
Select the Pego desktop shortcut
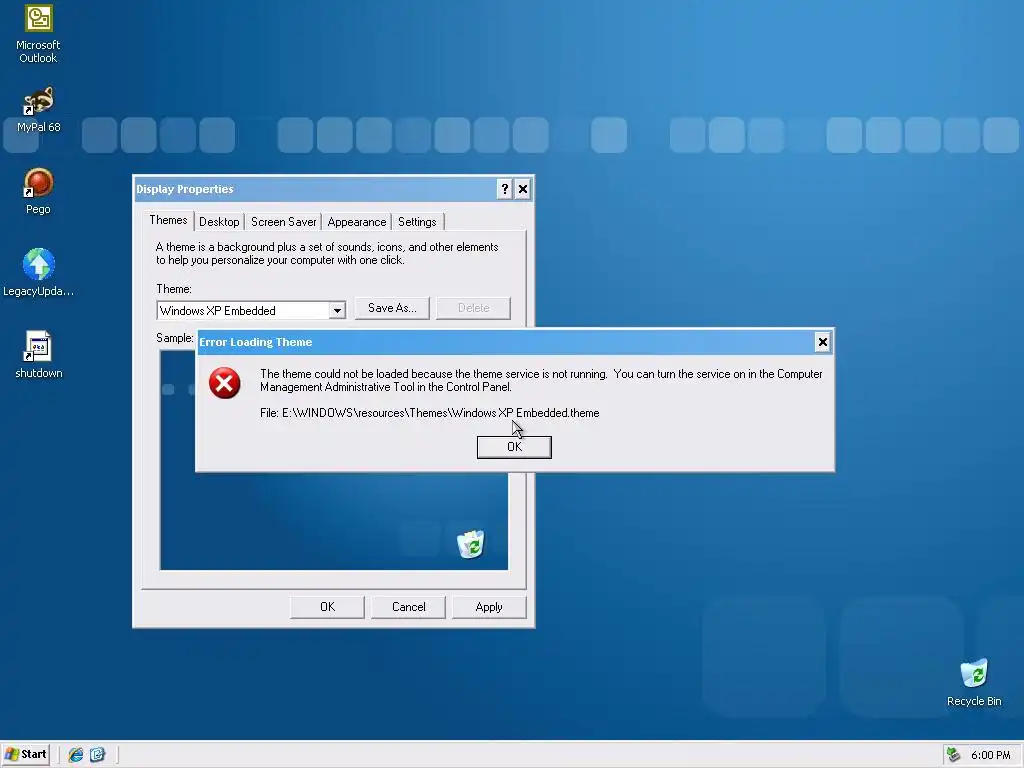point(38,191)
